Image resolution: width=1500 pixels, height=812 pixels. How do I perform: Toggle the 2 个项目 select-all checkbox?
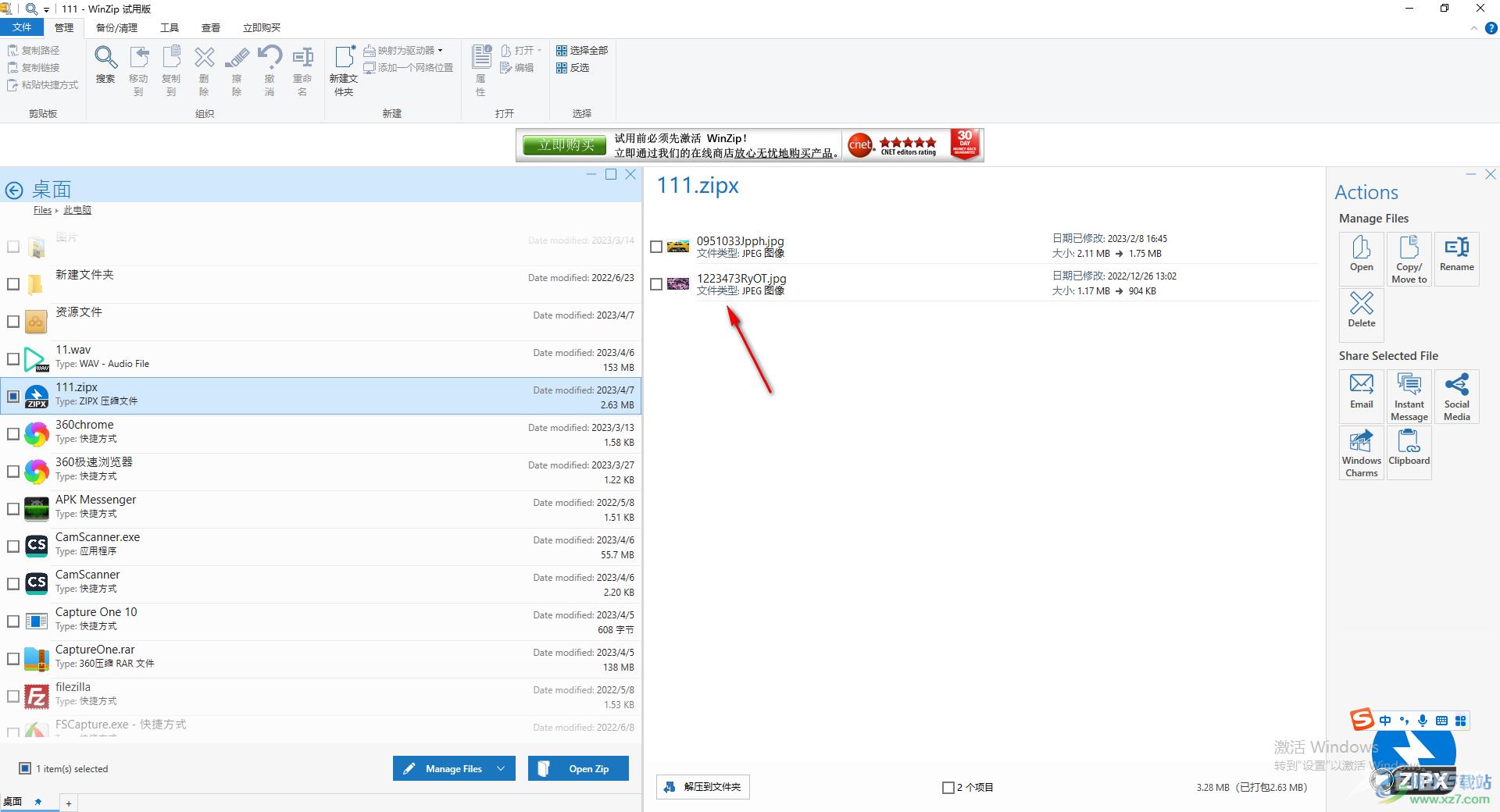point(948,788)
